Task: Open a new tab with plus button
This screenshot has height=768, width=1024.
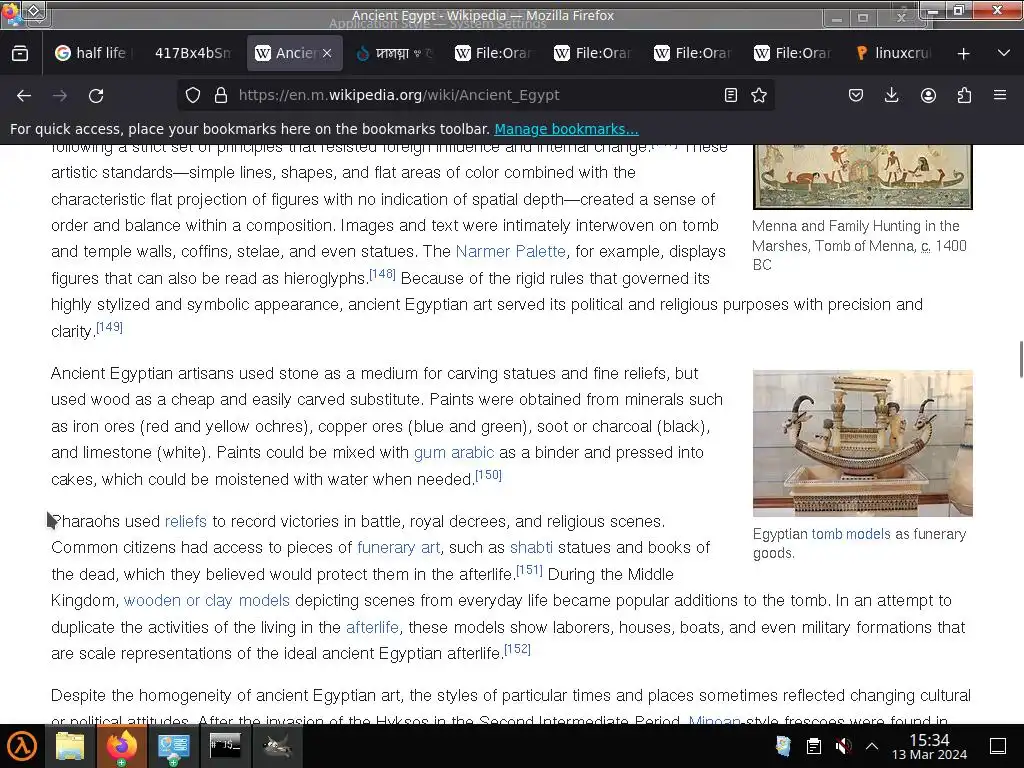Action: pos(963,54)
